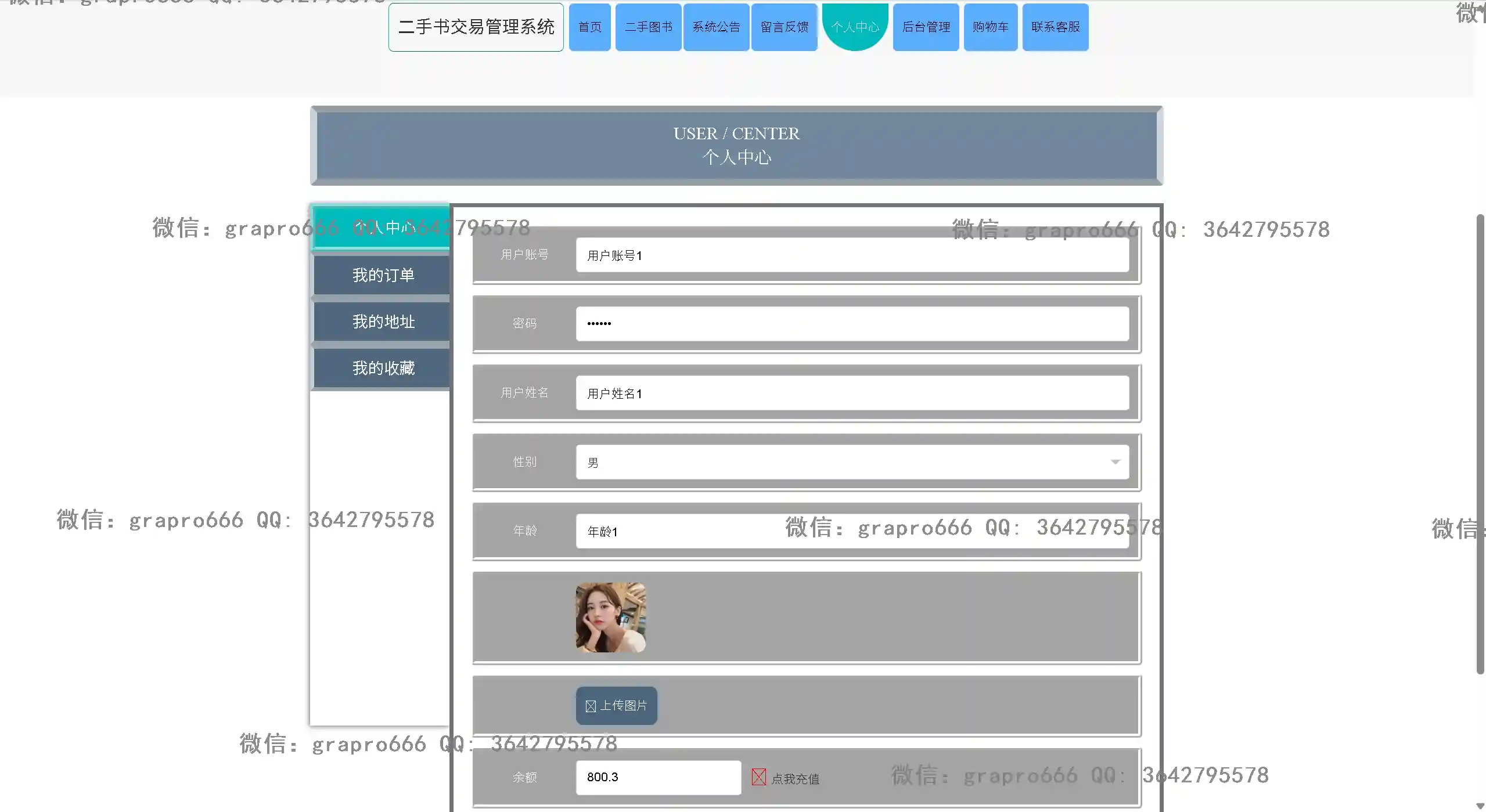Open 后台管理 from the navigation
The image size is (1486, 812).
[x=926, y=27]
